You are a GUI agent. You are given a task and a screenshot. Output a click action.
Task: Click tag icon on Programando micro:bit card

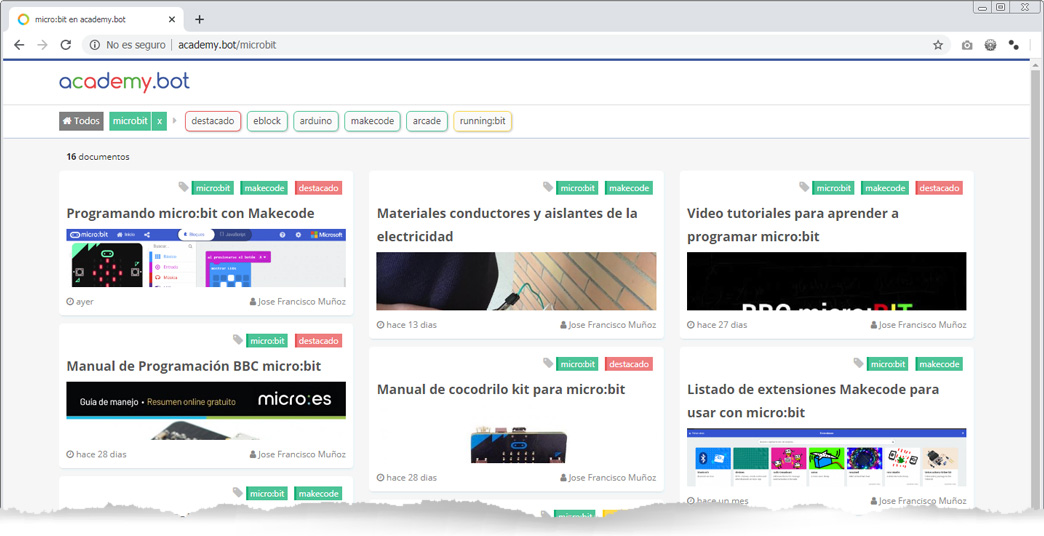coord(183,187)
